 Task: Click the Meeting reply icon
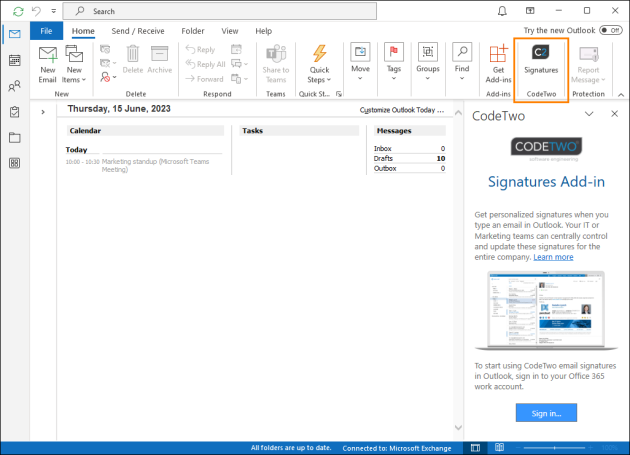click(x=236, y=49)
